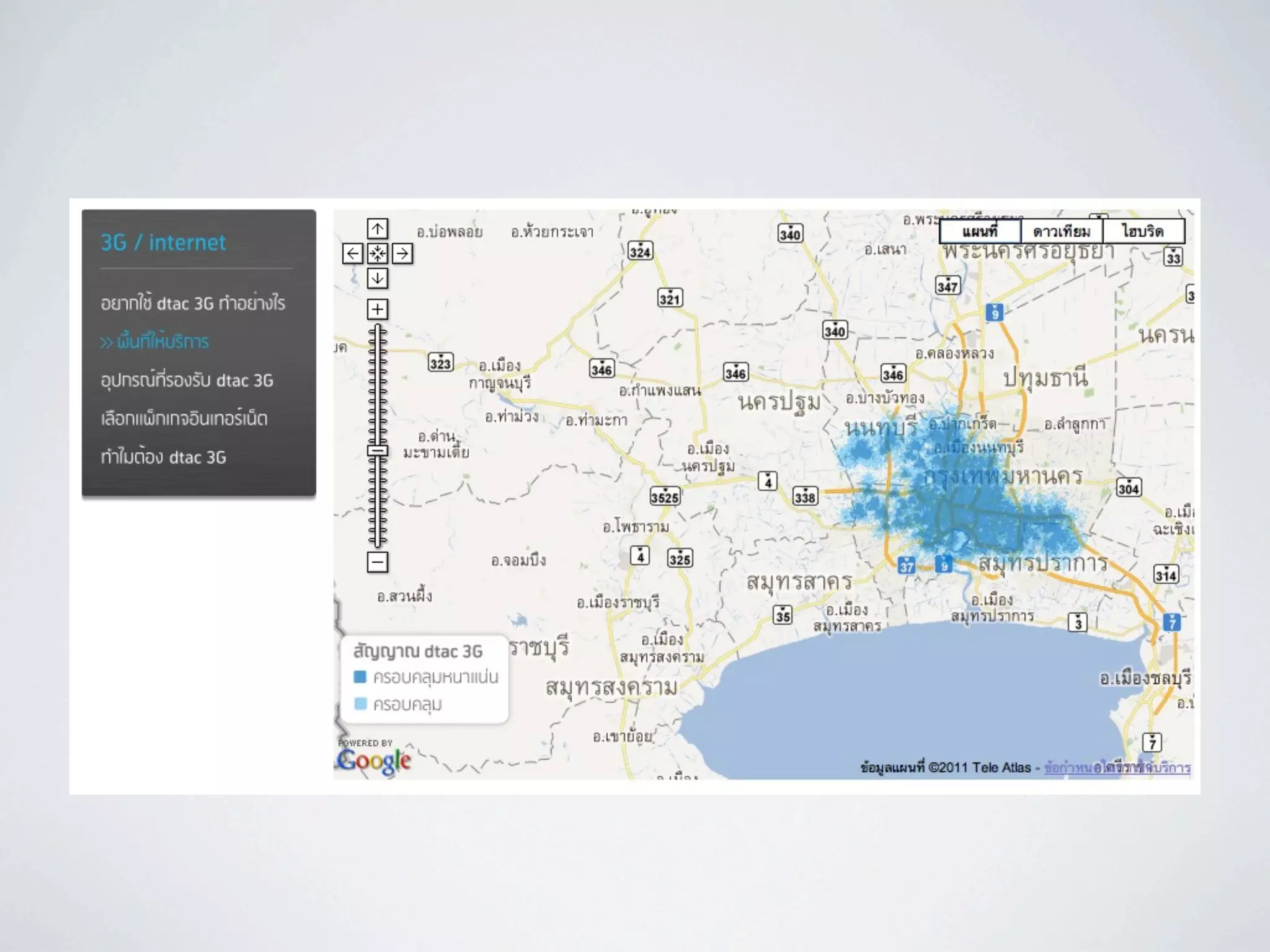Open ทำไมต้อง dtac 3G menu link
This screenshot has height=952, width=1270.
pos(163,457)
